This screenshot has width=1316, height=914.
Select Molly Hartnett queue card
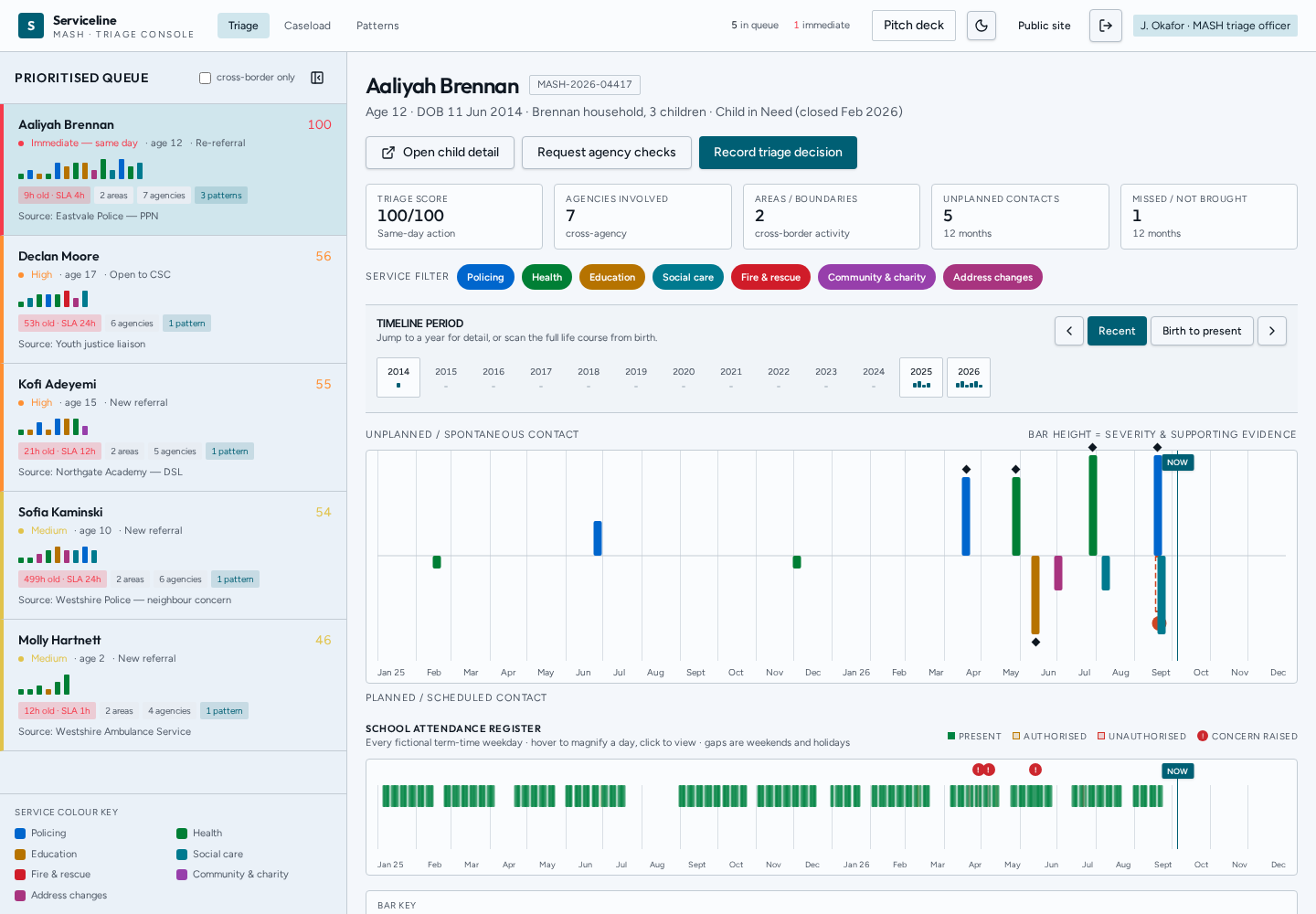pyautogui.click(x=174, y=685)
